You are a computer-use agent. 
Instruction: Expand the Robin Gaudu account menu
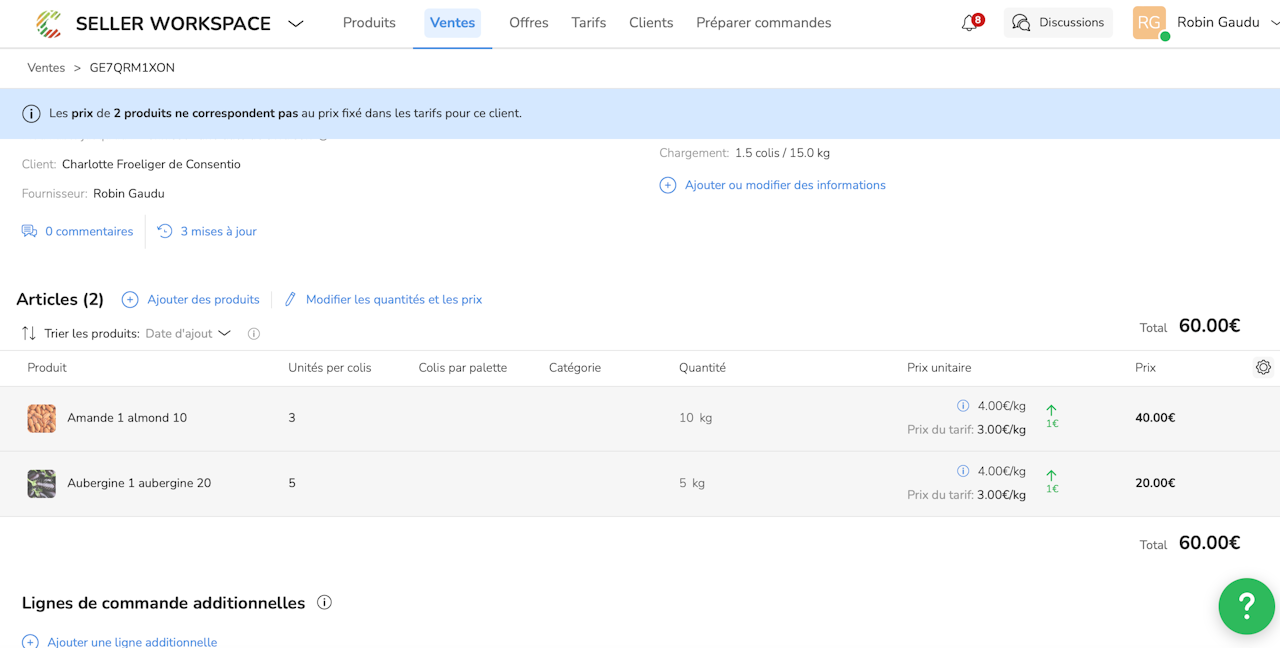1273,23
